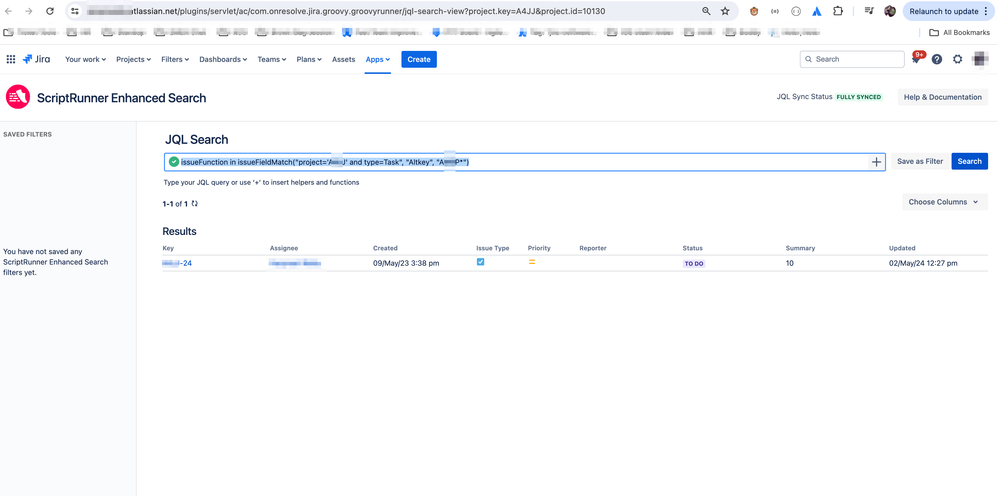998x496 pixels.
Task: Open the browser Extensions puzzle icon
Action: pyautogui.click(x=838, y=11)
